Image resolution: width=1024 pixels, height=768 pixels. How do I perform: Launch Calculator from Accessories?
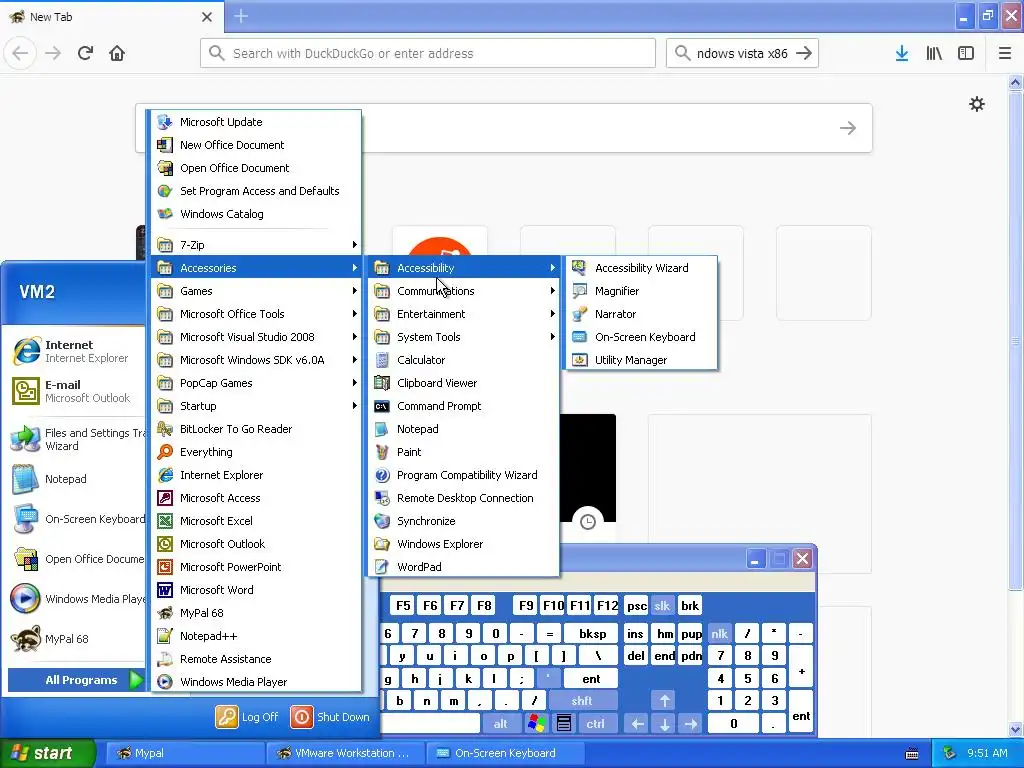(x=463, y=360)
